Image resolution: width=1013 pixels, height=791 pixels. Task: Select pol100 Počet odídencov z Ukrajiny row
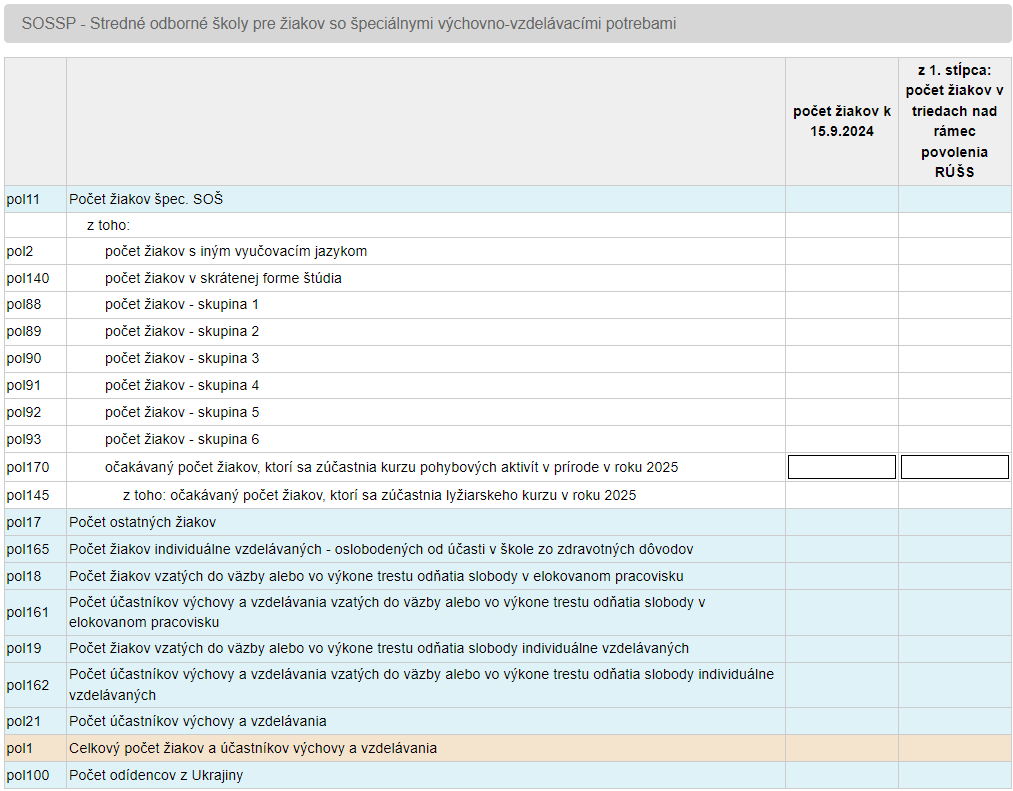coord(508,775)
